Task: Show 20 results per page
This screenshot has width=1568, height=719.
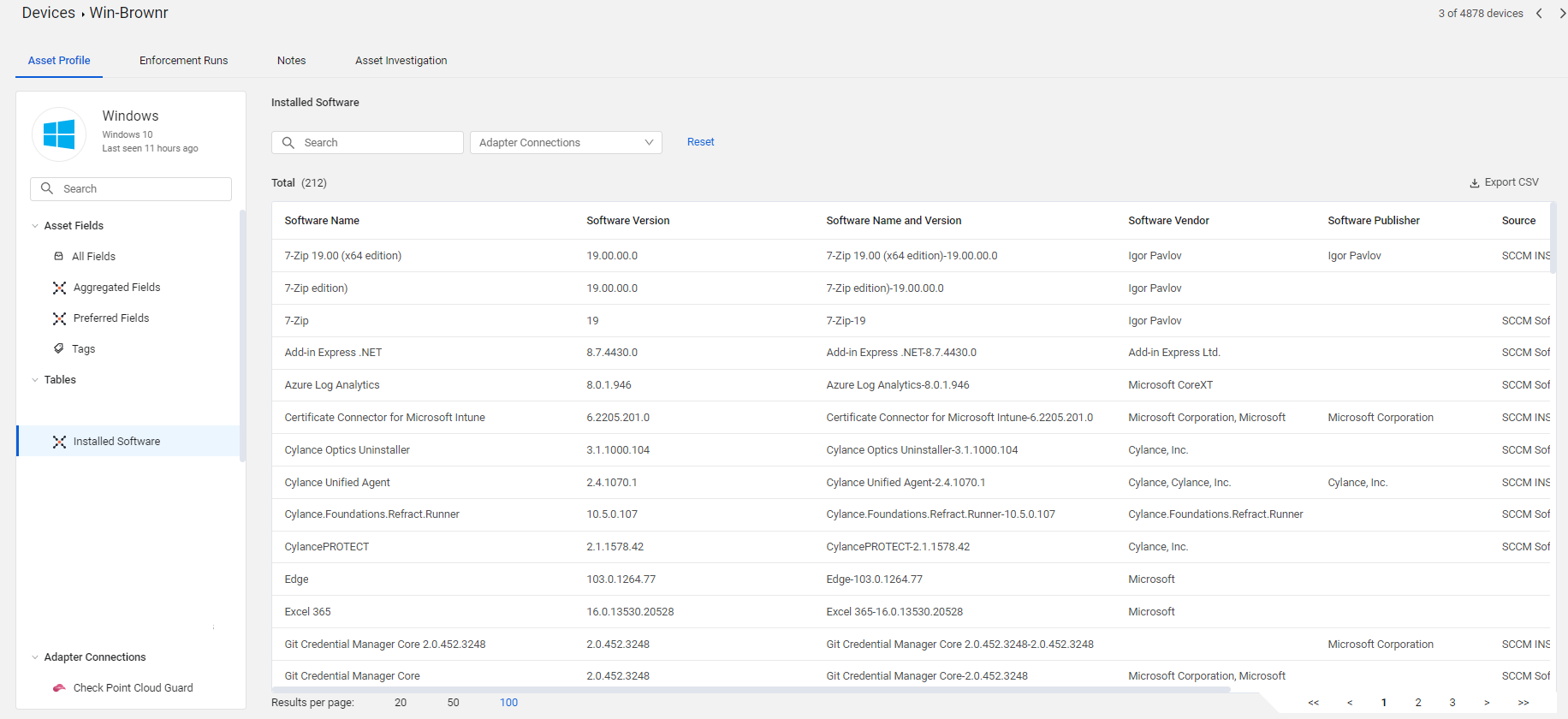Action: 401,703
